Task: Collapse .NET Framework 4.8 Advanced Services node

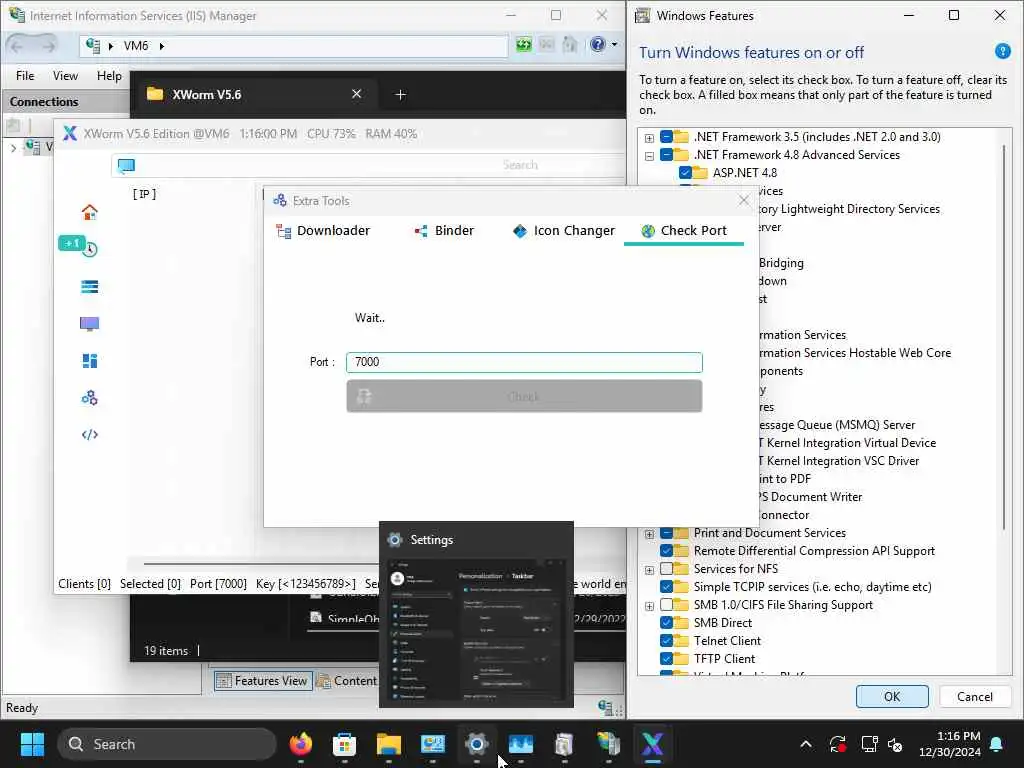Action: (649, 156)
